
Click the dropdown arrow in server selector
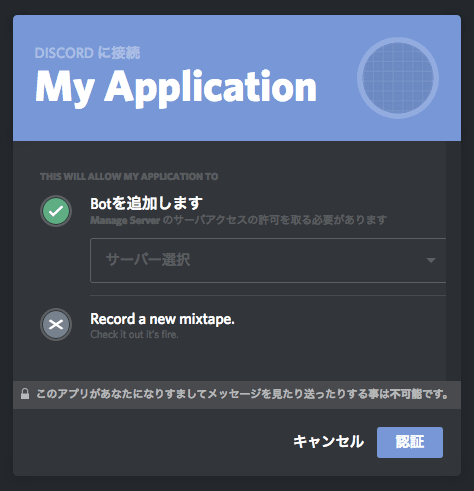[431, 260]
